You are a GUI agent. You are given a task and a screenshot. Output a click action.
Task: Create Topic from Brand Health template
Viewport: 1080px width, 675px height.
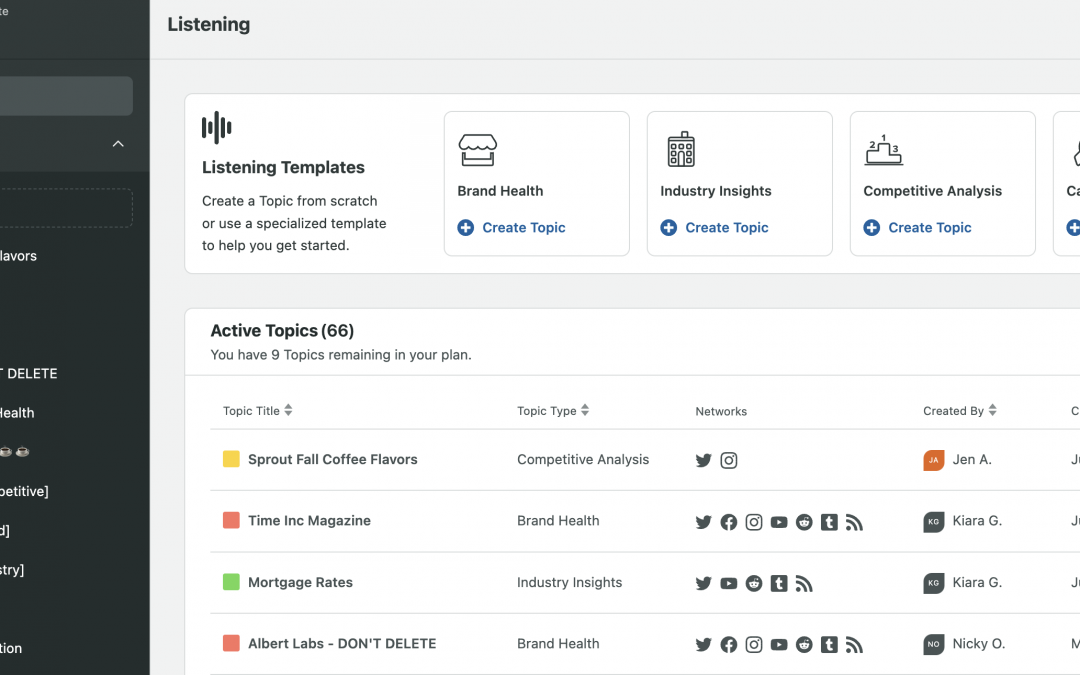pyautogui.click(x=512, y=228)
